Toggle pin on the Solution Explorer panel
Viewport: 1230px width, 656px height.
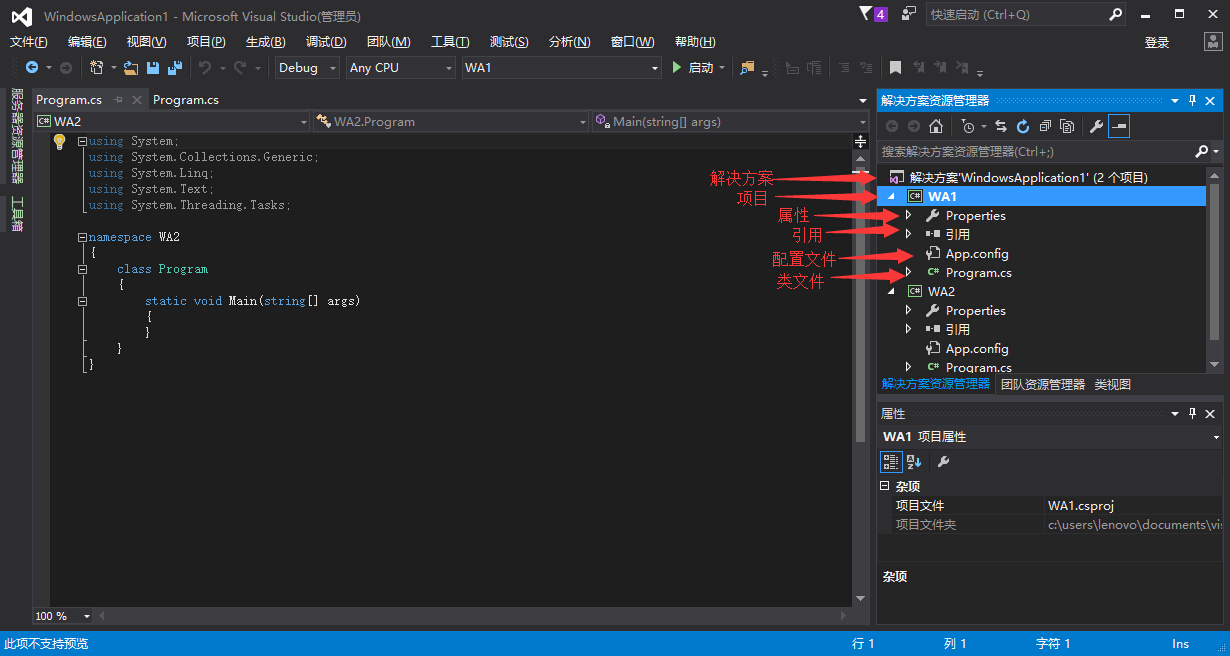click(x=1192, y=100)
